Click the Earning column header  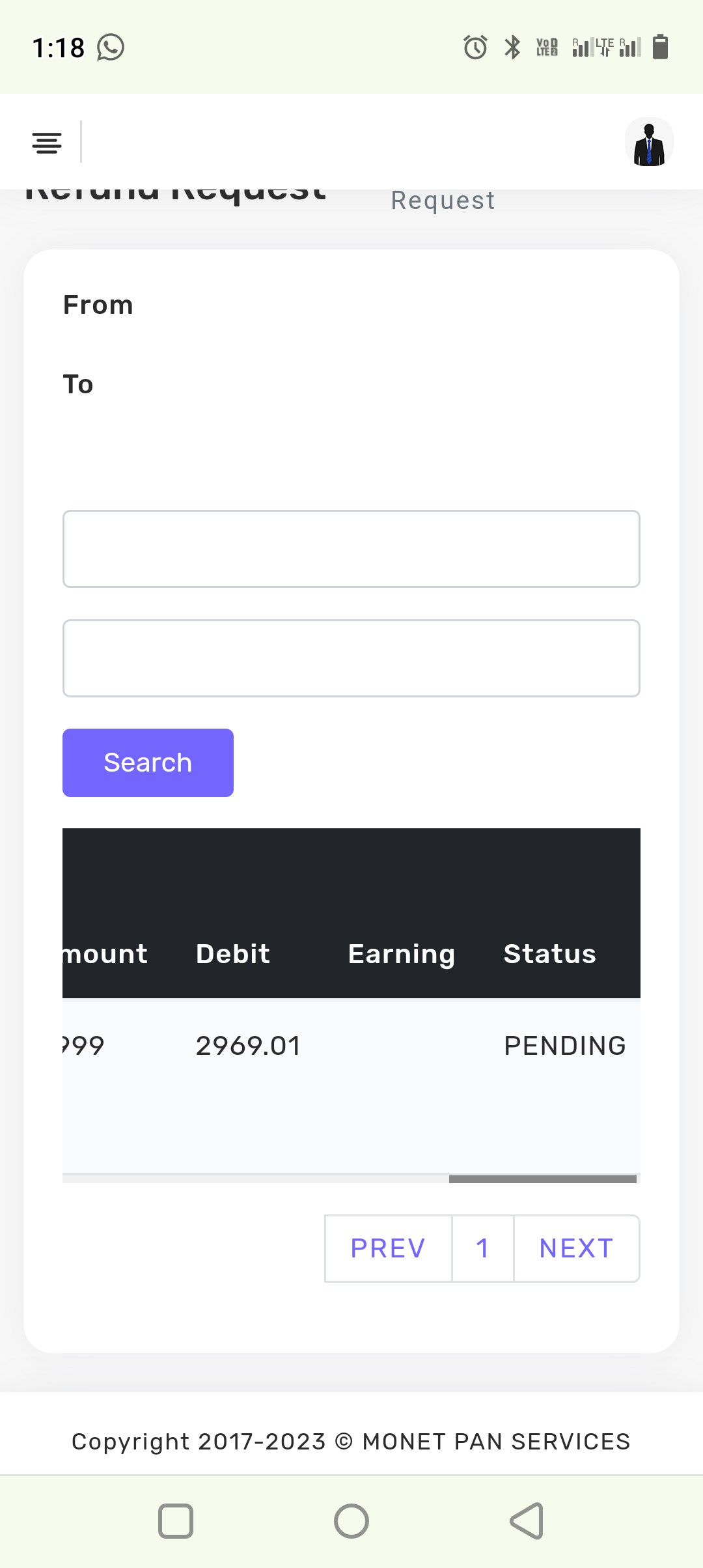[402, 954]
